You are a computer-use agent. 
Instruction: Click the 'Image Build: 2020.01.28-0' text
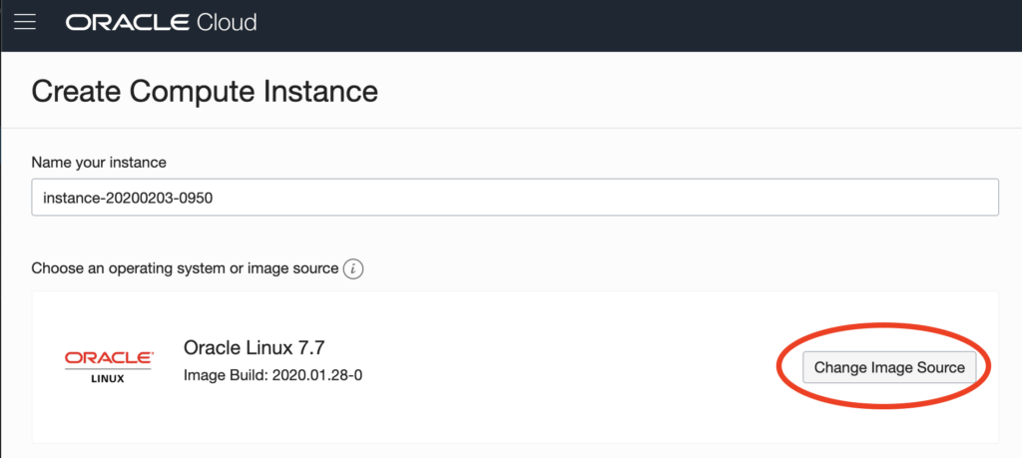[272, 376]
